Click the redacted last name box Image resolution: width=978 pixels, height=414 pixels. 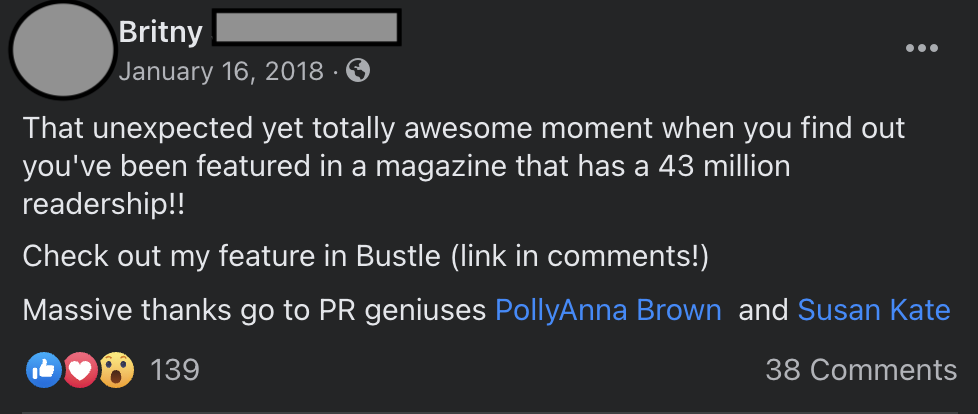[306, 27]
